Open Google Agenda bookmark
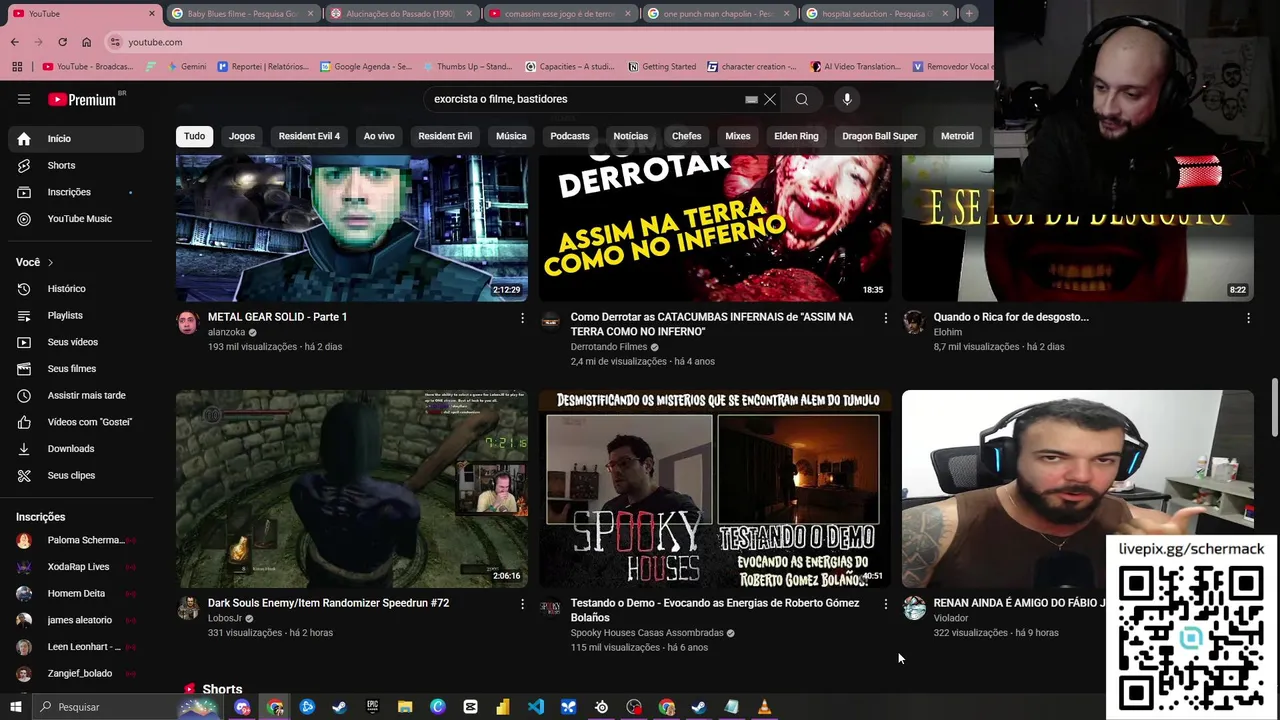Viewport: 1280px width, 720px height. point(366,67)
